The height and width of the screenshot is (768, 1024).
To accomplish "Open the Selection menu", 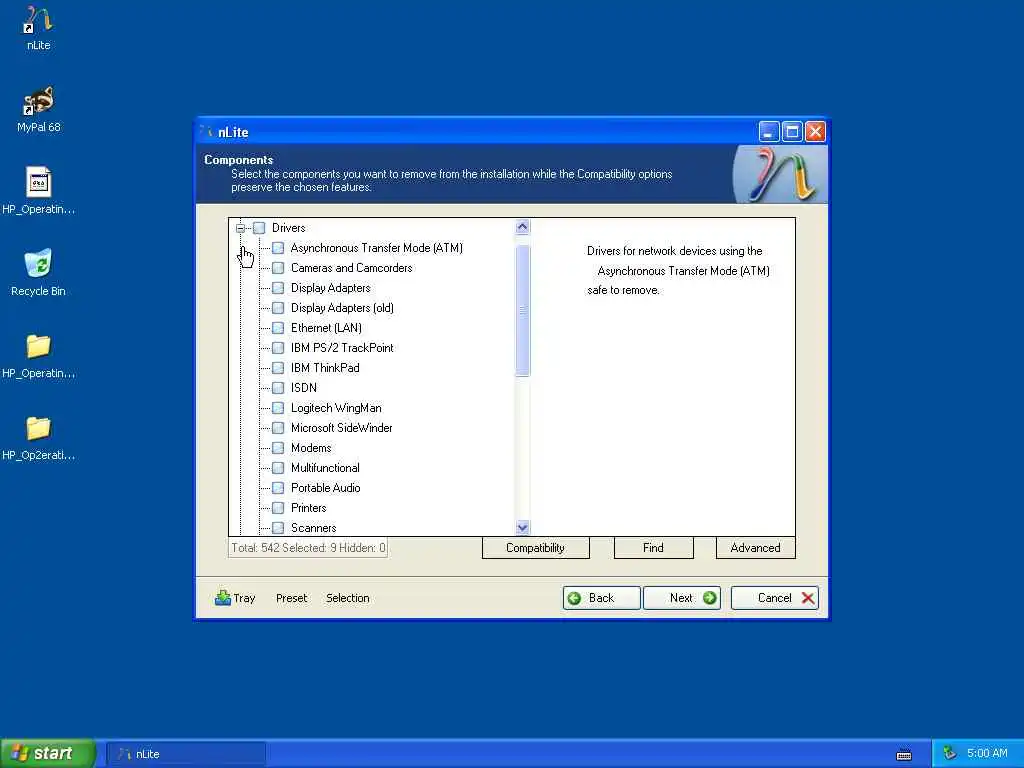I will tap(347, 598).
